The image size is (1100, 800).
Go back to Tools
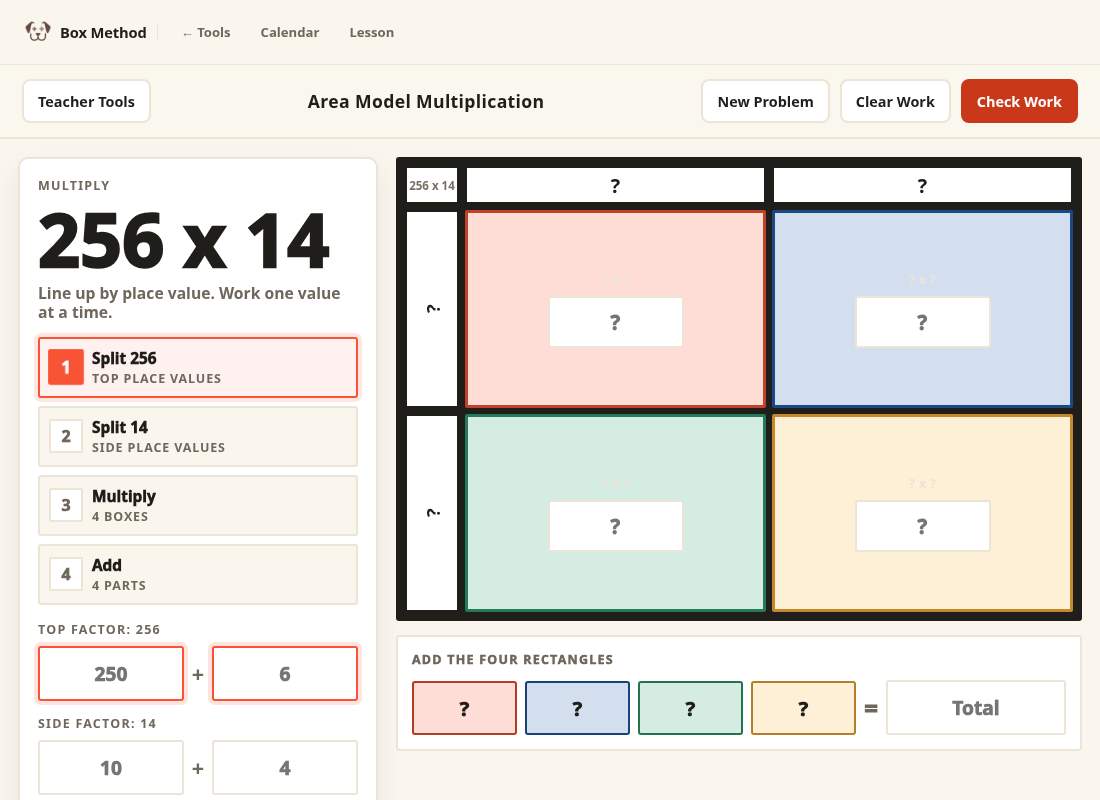click(206, 32)
